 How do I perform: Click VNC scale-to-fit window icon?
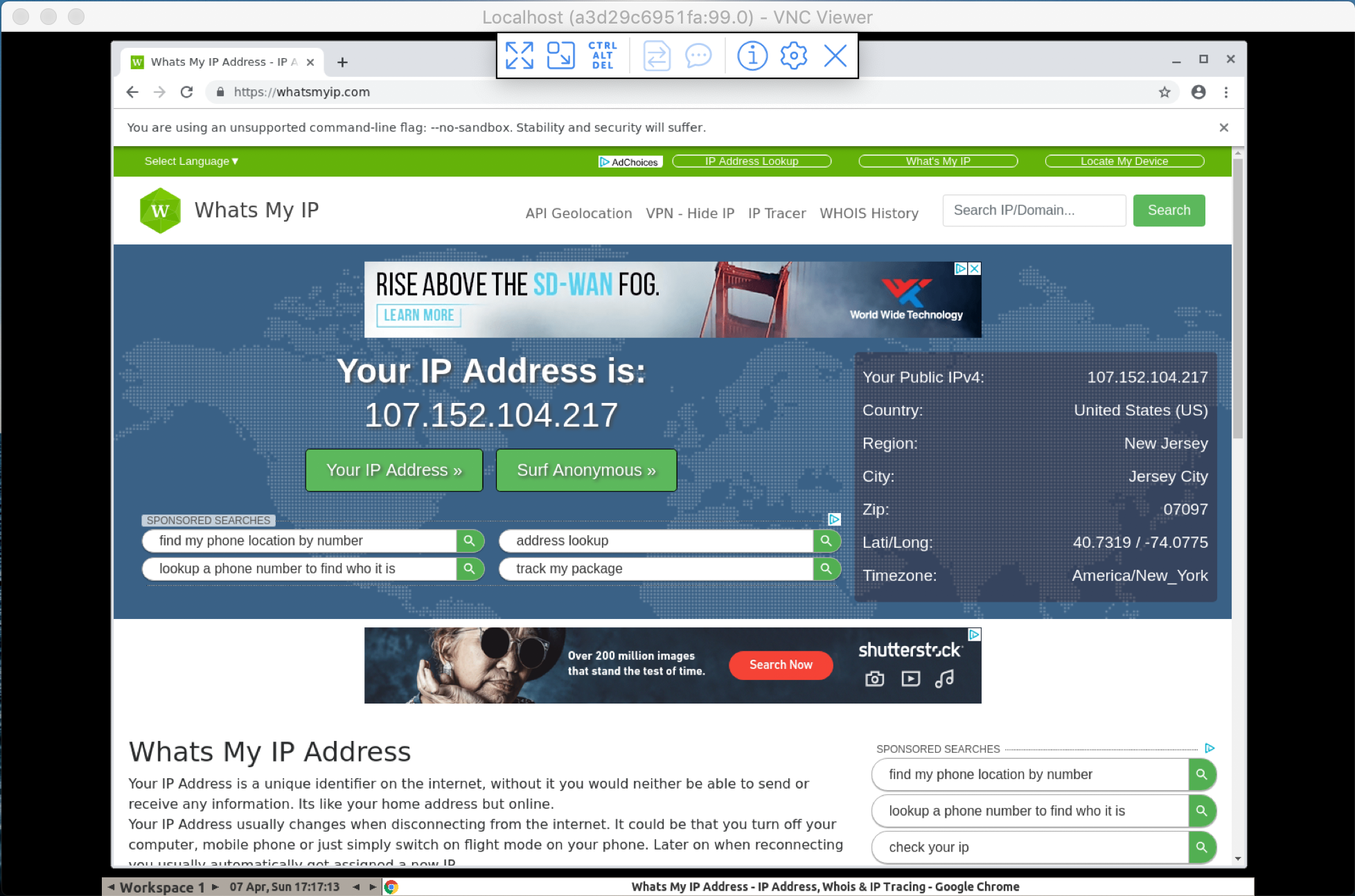coord(560,55)
